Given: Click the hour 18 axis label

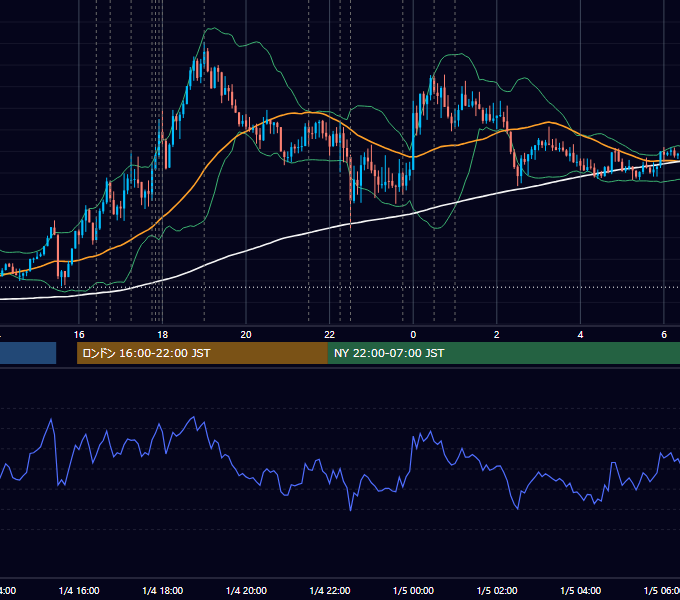Looking at the screenshot, I should (163, 335).
